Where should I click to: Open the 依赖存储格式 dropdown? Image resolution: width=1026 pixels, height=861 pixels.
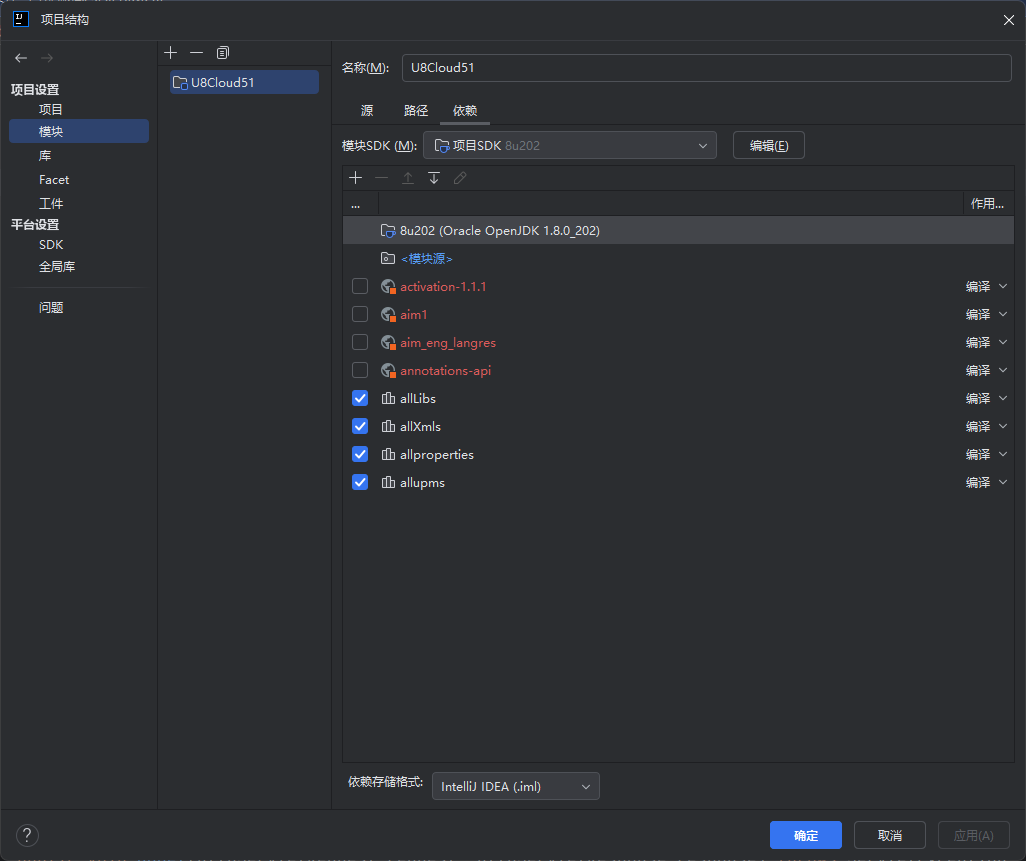click(515, 786)
